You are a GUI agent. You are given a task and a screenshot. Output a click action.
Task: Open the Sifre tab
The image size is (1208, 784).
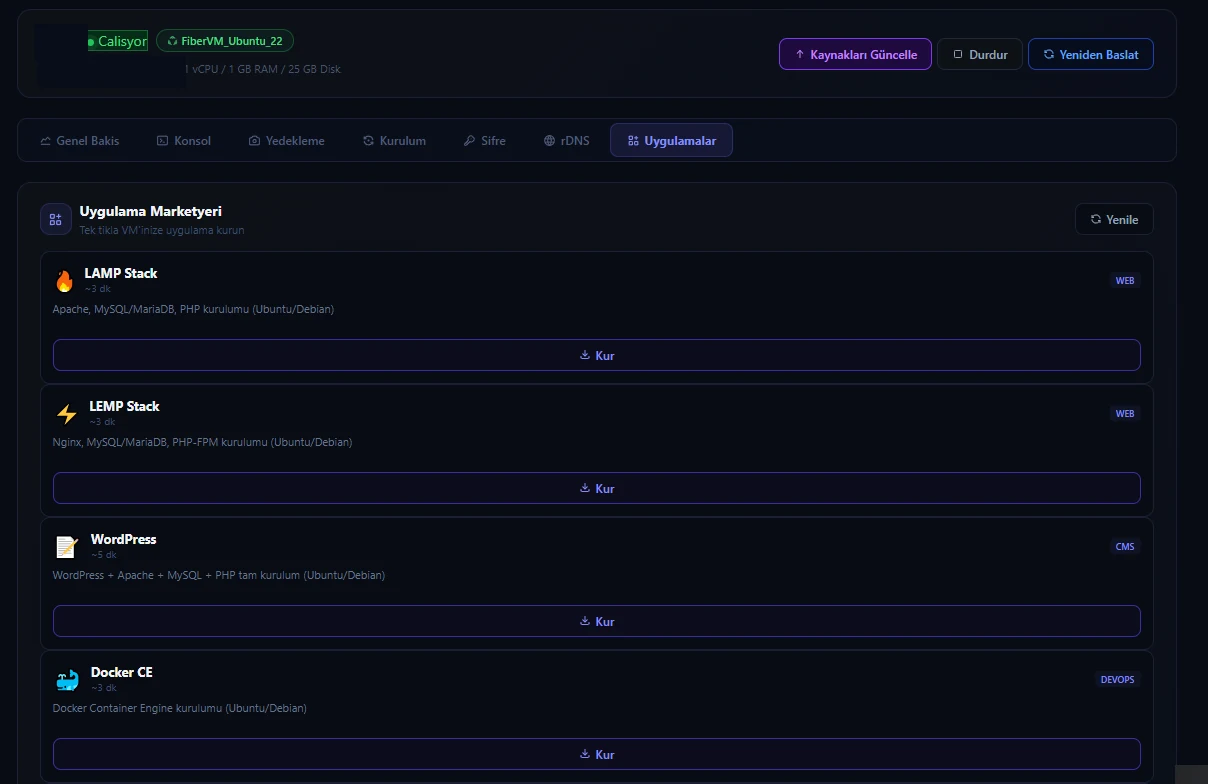pos(485,141)
